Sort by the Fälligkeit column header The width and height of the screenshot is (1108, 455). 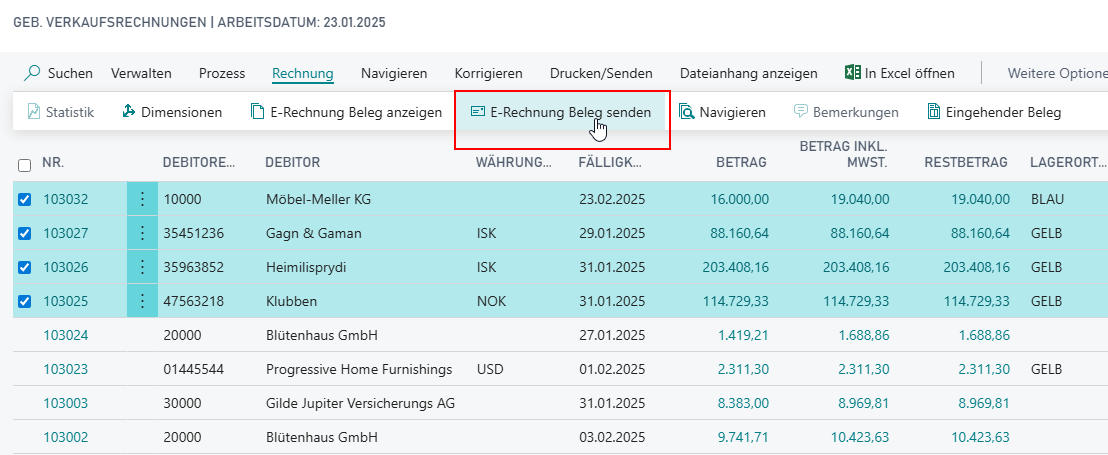(610, 162)
